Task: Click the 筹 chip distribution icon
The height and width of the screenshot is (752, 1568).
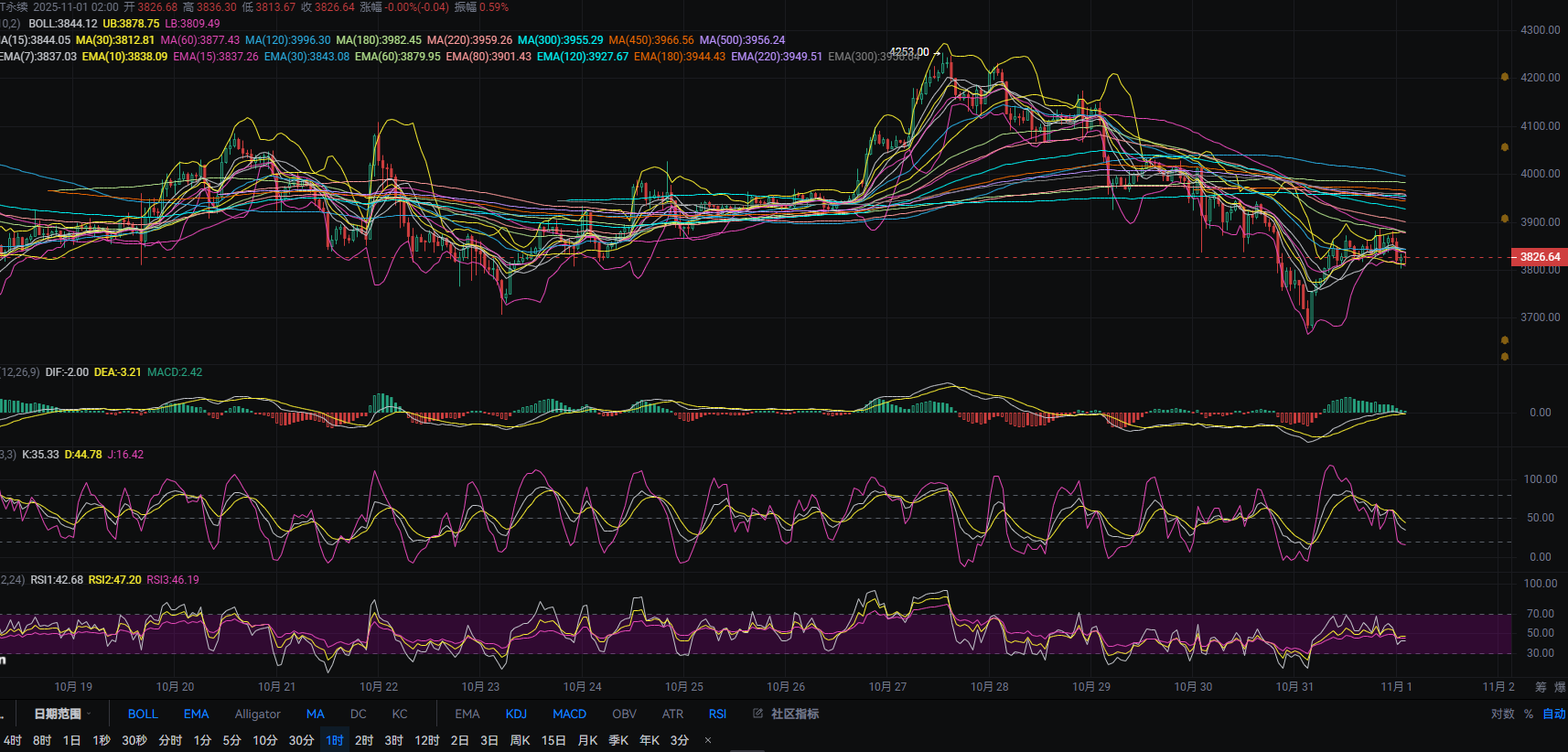Action: point(1541,687)
